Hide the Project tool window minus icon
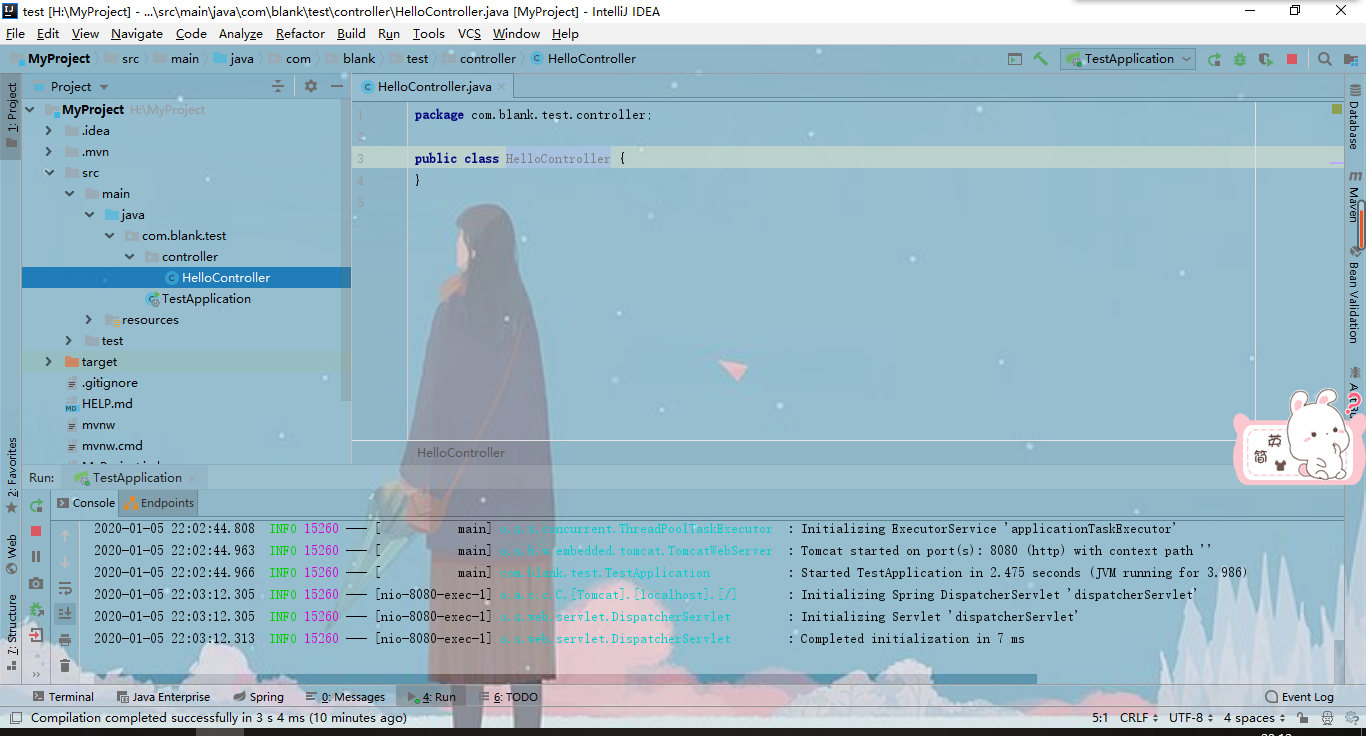Image resolution: width=1366 pixels, height=736 pixels. 337,87
